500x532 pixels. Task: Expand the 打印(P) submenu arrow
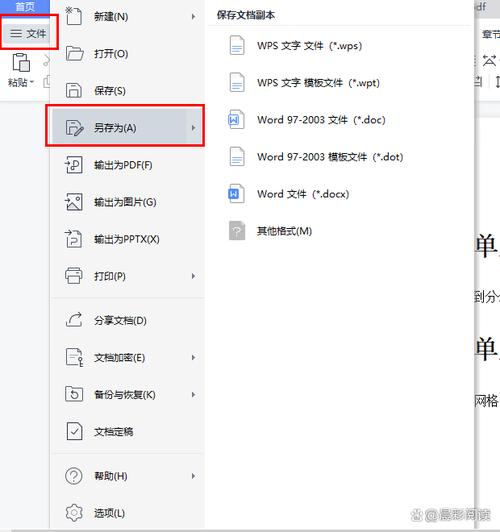[x=193, y=276]
